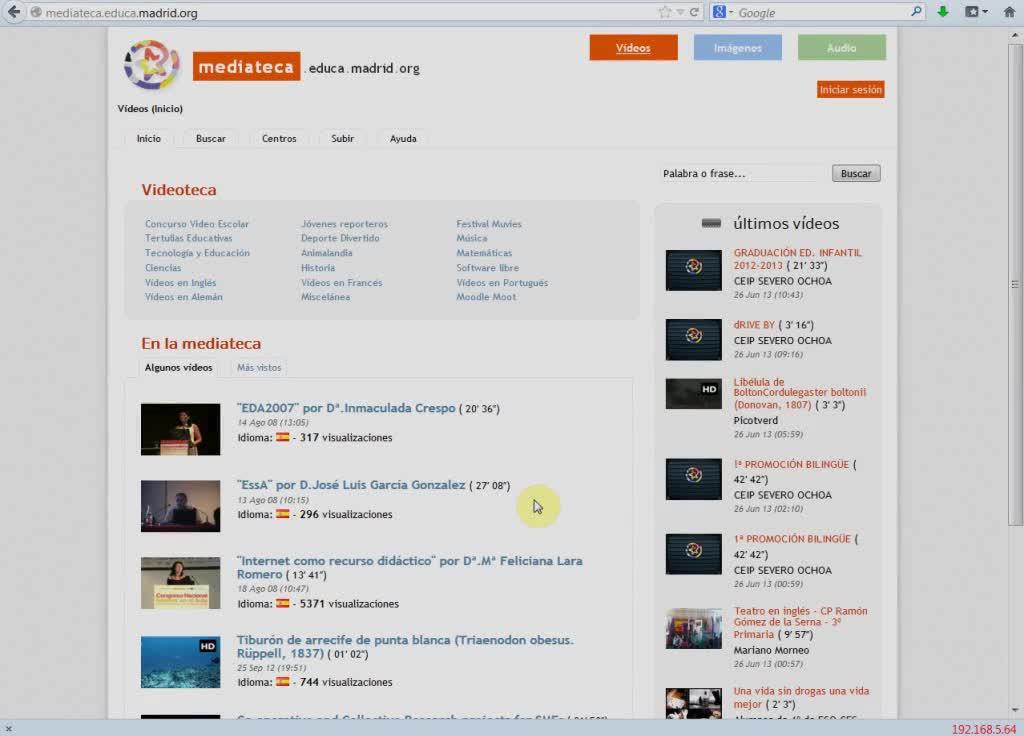Close the bottom bar with the x icon
This screenshot has width=1024, height=736.
tap(8, 728)
